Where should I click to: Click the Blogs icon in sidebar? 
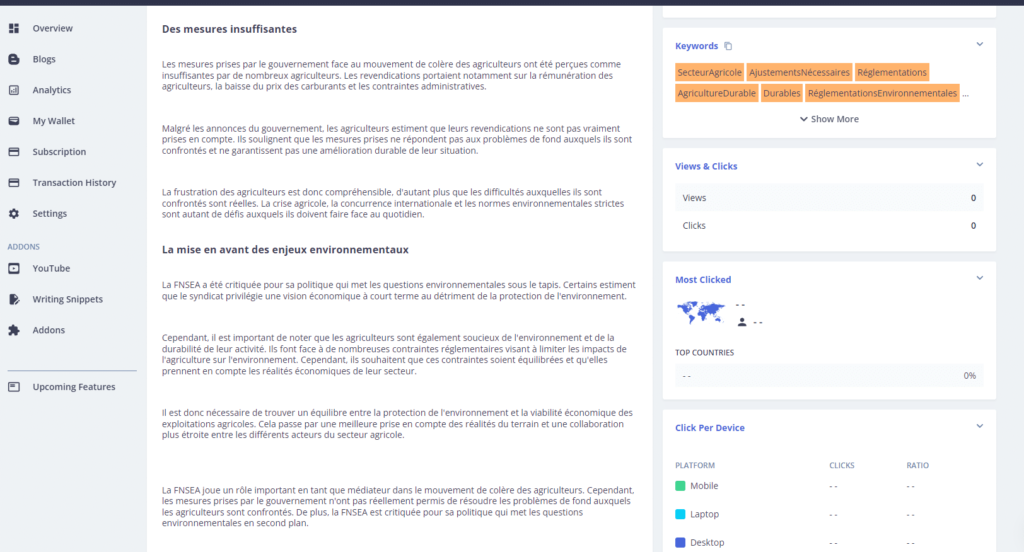(14, 59)
